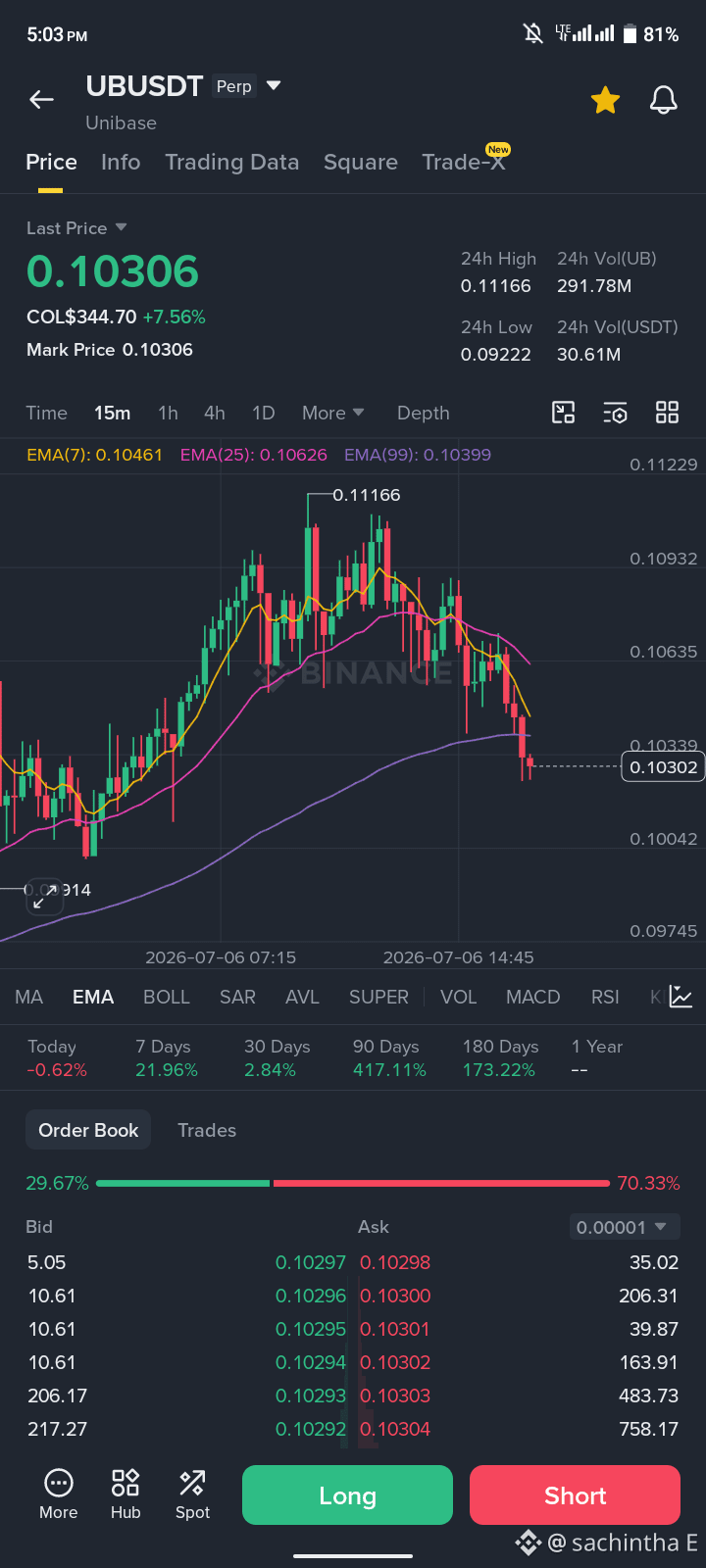Expand the More intervals dropdown
This screenshot has height=1568, width=706.
pyautogui.click(x=332, y=413)
